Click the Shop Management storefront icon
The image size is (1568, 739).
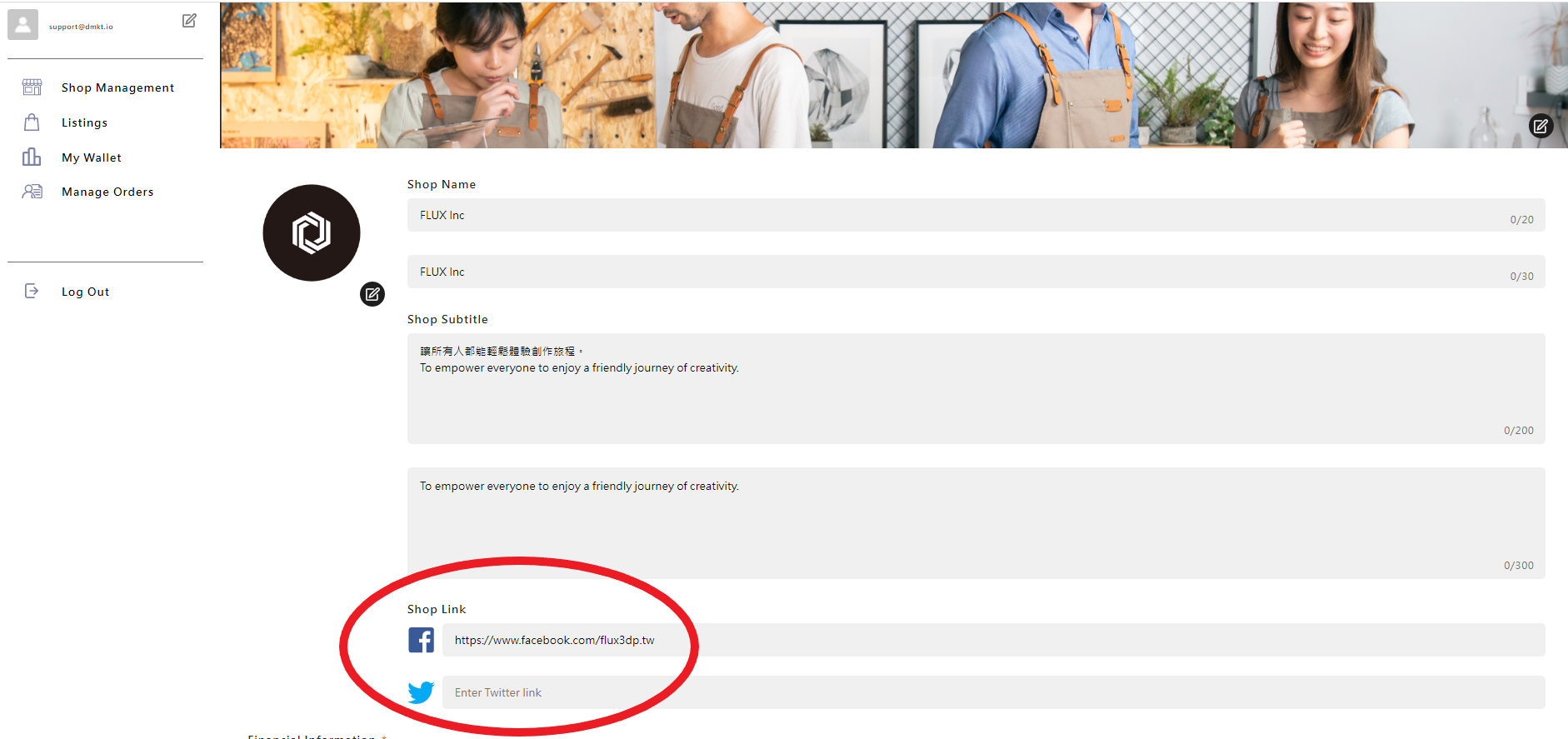pos(32,87)
